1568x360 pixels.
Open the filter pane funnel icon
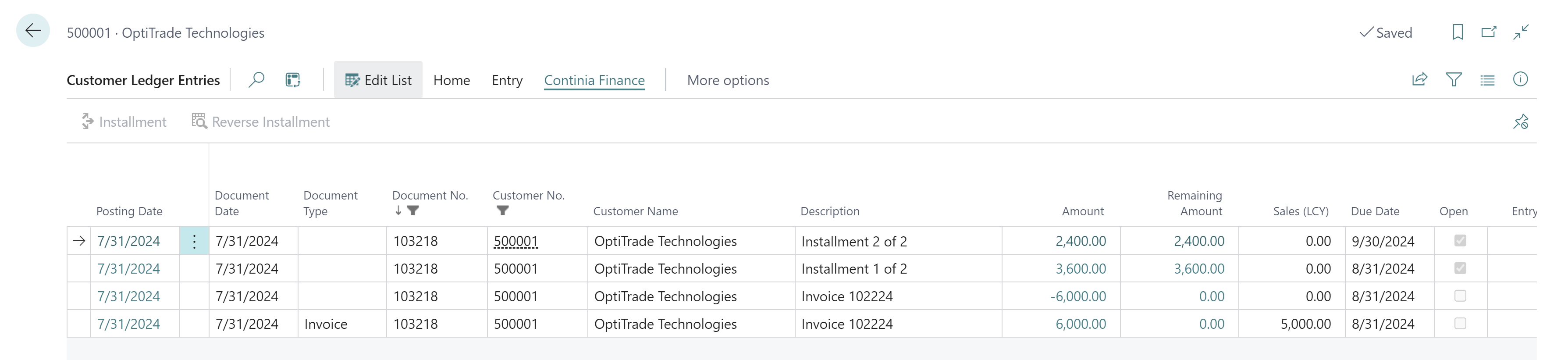point(1454,79)
